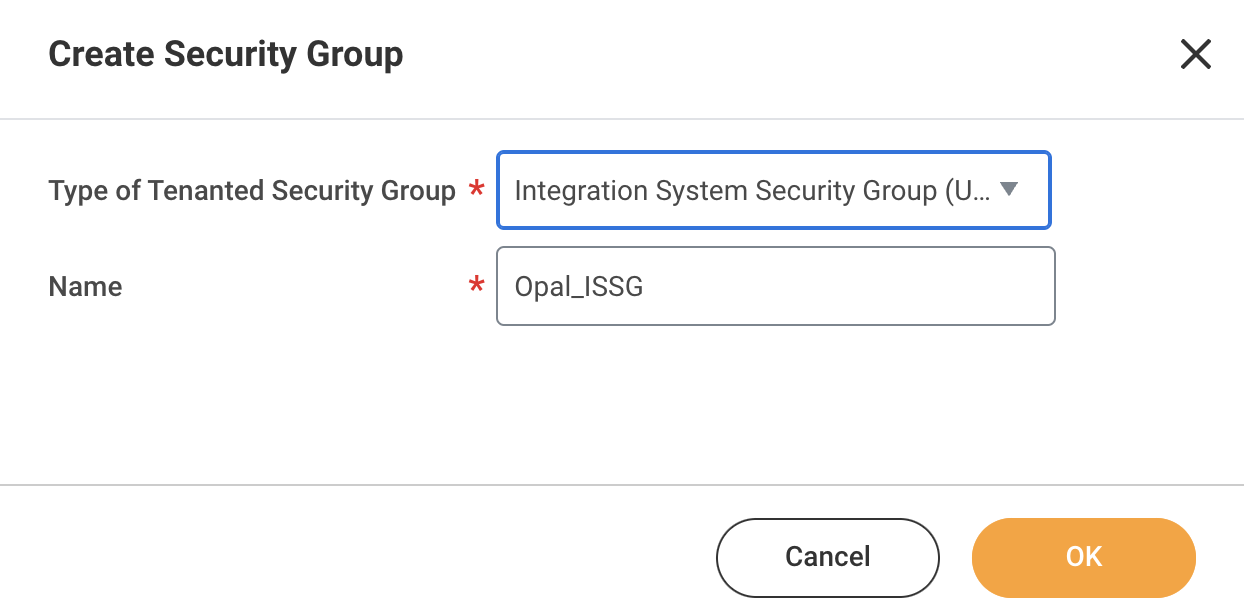Confirm with the orange OK button
The width and height of the screenshot is (1244, 608).
click(x=1083, y=557)
